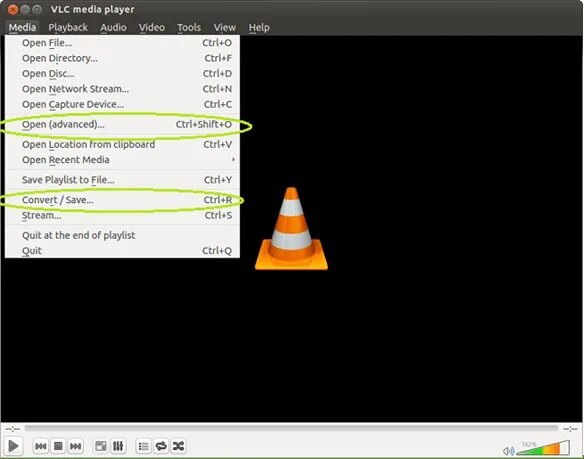584x459 pixels.
Task: Open the View menu
Action: coord(225,27)
